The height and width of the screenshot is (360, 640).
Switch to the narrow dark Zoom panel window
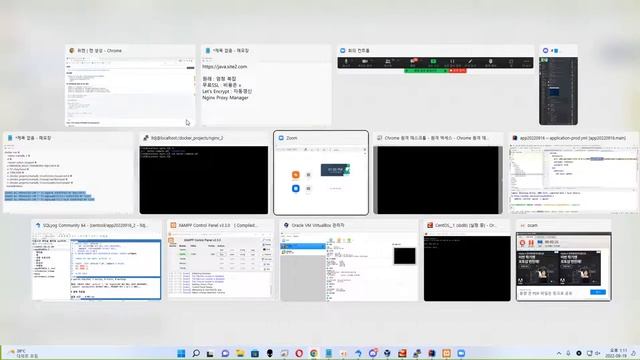[x=558, y=85]
